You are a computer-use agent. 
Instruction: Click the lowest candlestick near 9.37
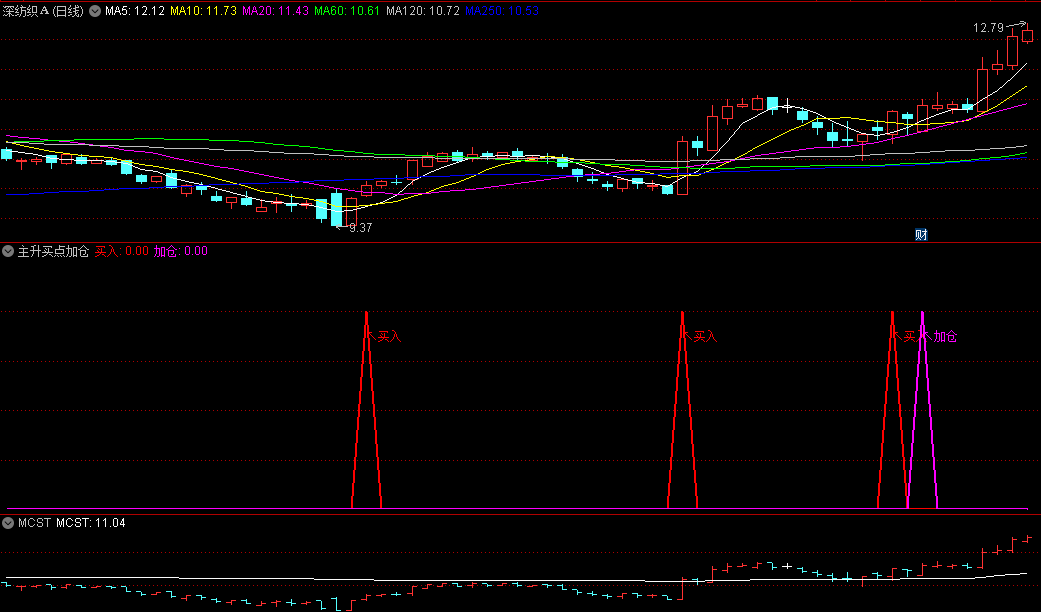tap(337, 209)
